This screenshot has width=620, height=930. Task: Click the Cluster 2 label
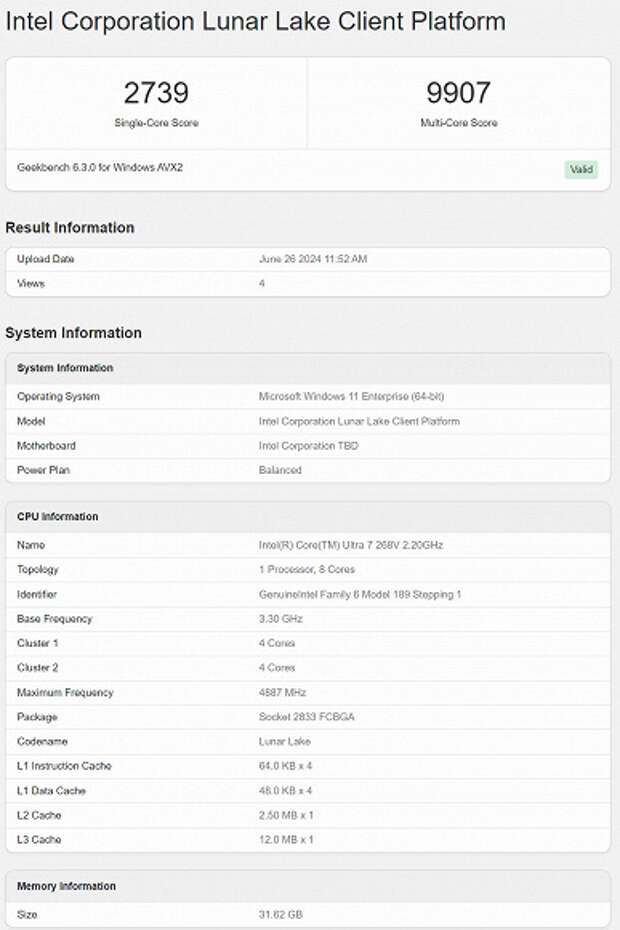click(37, 667)
